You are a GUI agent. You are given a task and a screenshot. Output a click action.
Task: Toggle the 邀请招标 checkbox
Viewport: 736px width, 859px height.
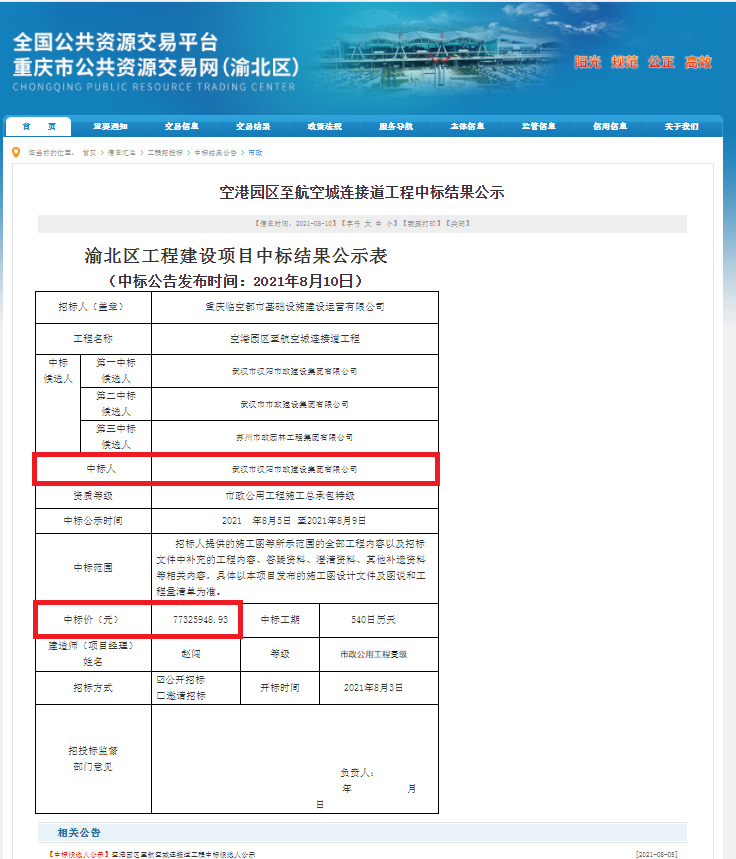click(161, 695)
